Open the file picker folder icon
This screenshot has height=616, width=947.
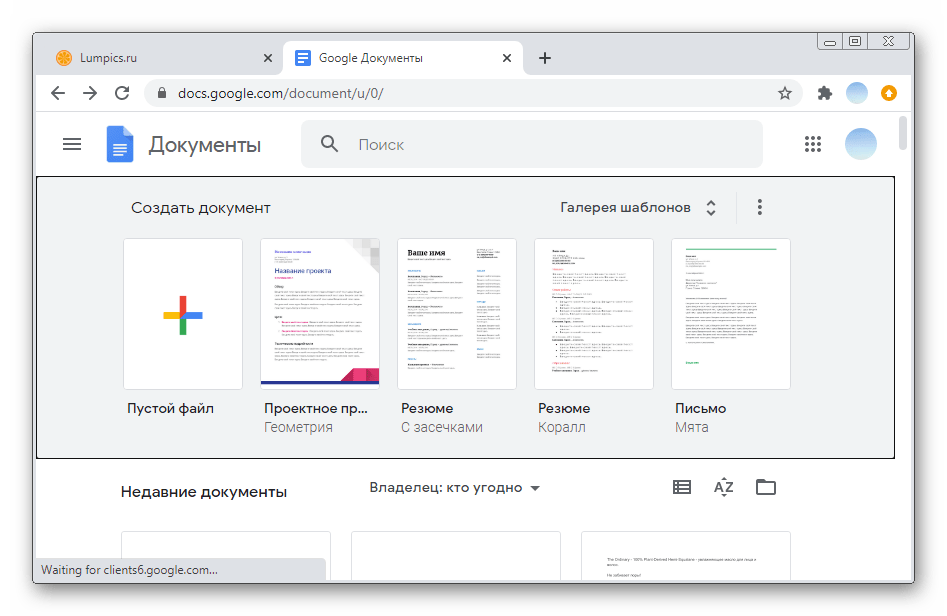[x=766, y=487]
